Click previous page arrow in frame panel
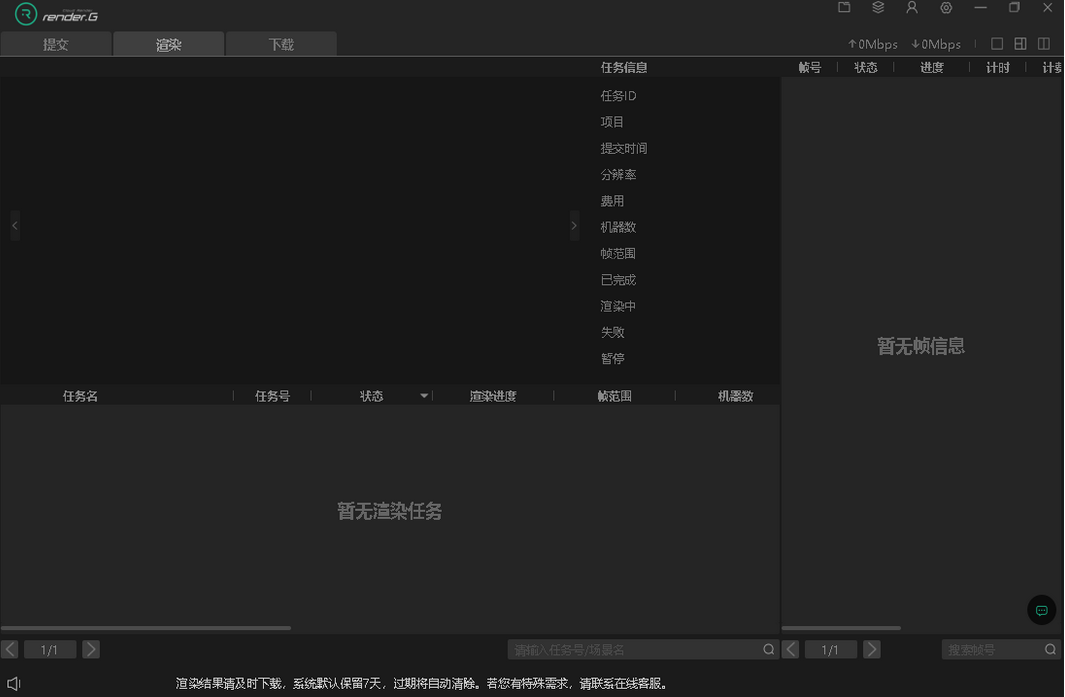 790,649
